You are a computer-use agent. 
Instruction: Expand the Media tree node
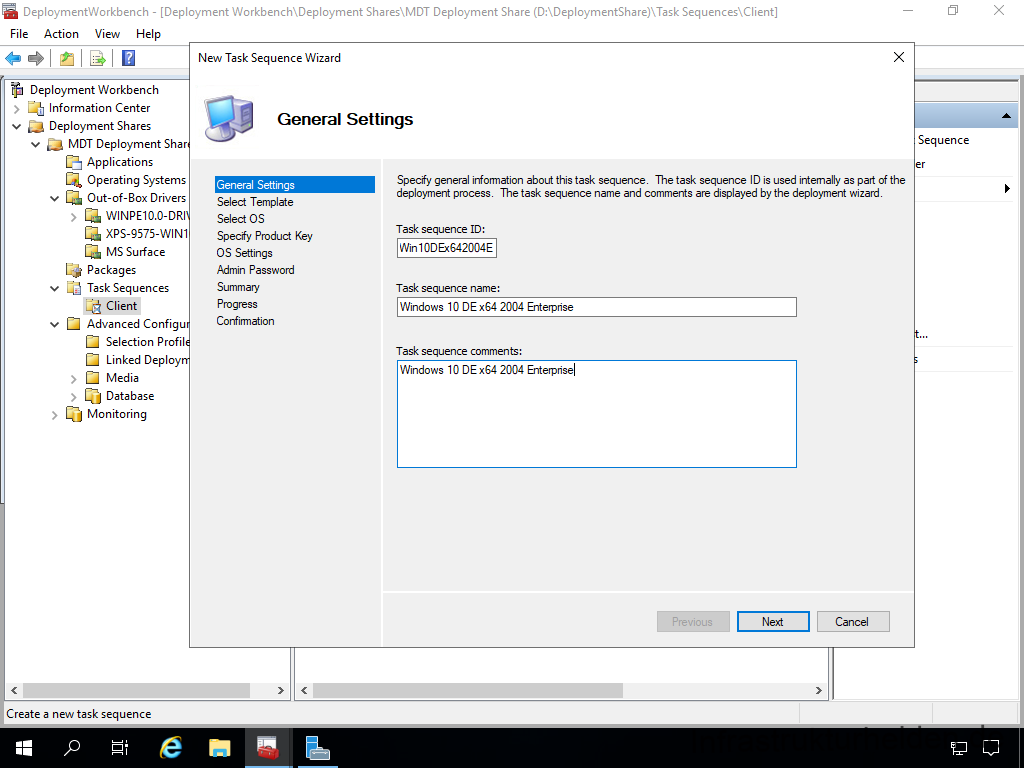coord(74,378)
